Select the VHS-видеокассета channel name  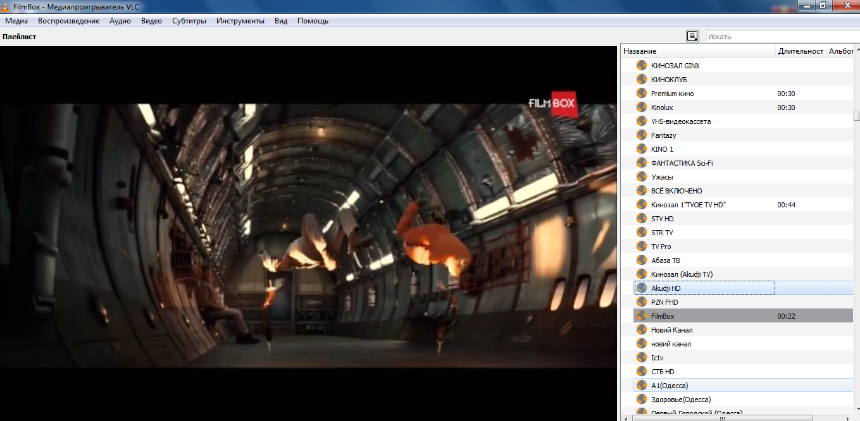pos(681,122)
